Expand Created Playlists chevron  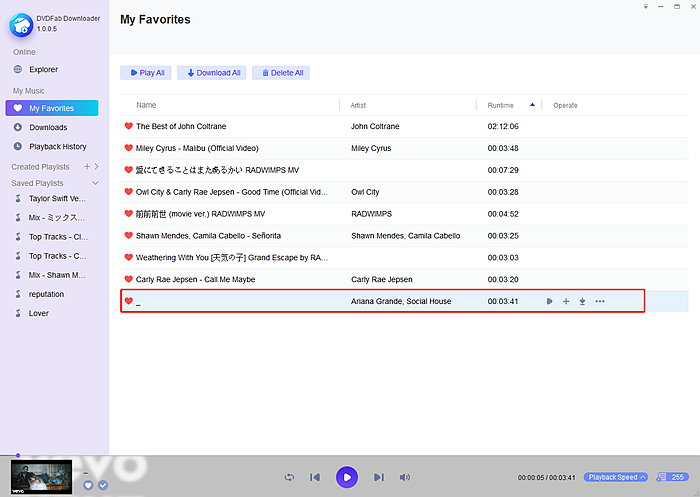point(96,167)
